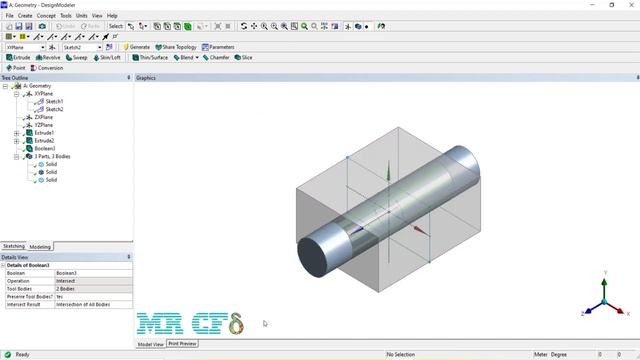Click the Tool Bodies value '2 Bodies'
640x360 pixels.
[x=93, y=289]
